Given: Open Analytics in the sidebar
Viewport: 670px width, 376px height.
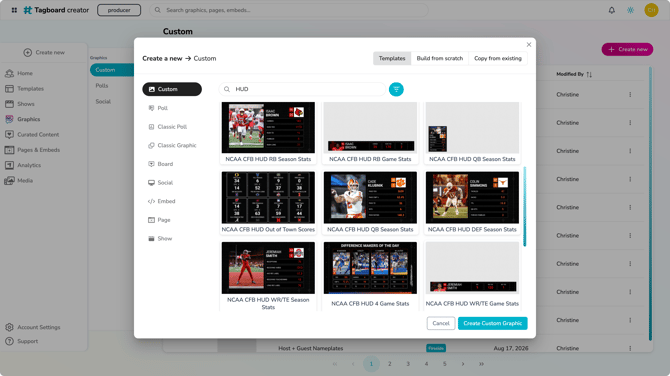Looking at the screenshot, I should (x=23, y=165).
